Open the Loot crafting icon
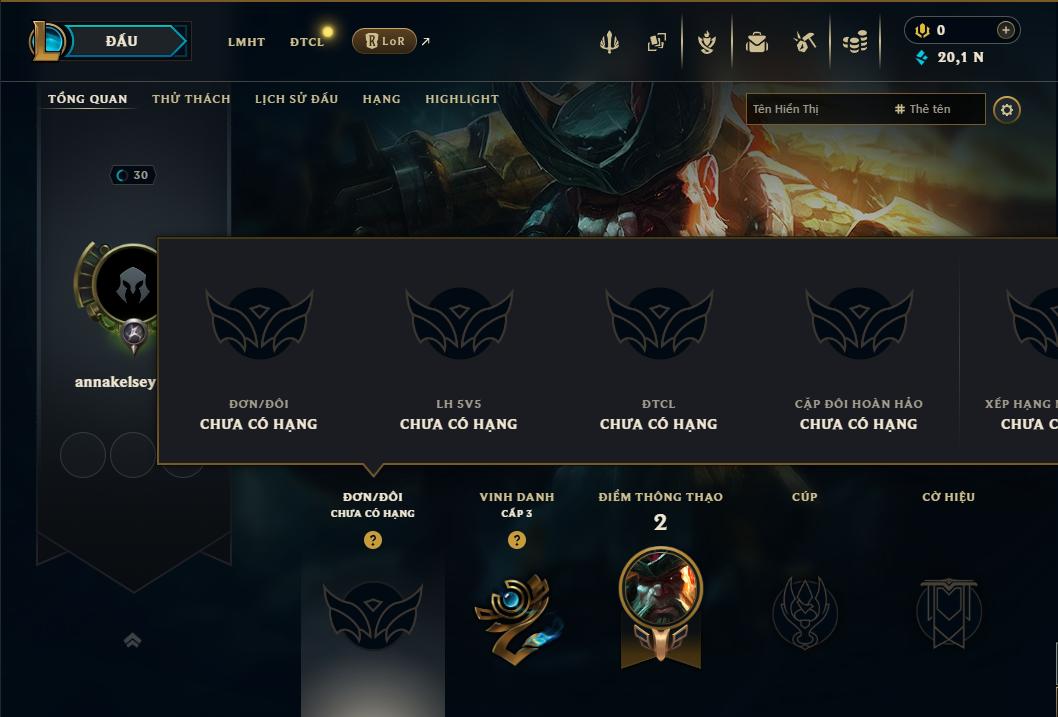Image resolution: width=1058 pixels, height=717 pixels. click(804, 42)
